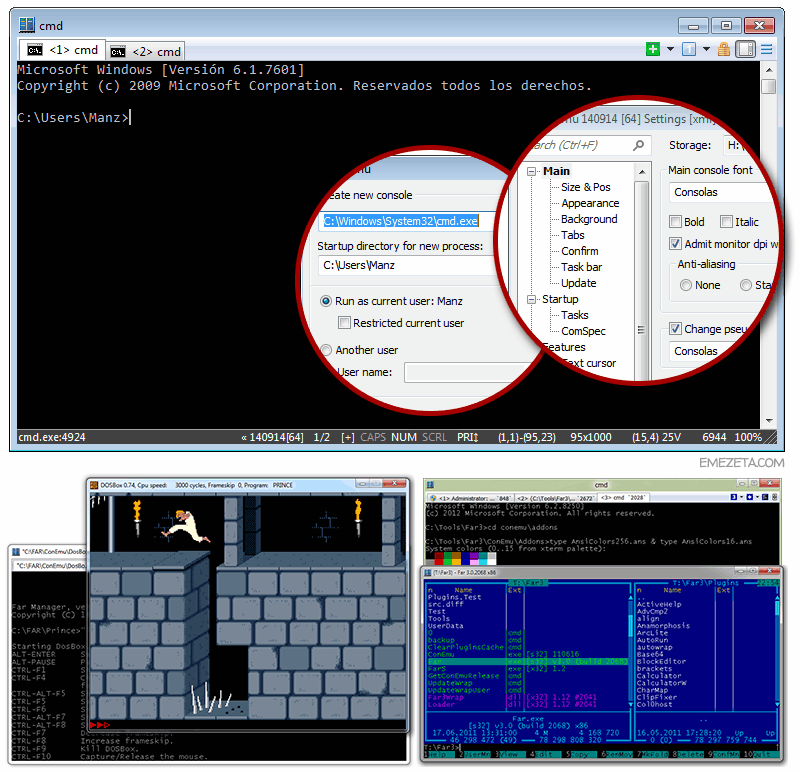Click the NUM indicator in the status bar
The height and width of the screenshot is (772, 800).
tap(404, 437)
